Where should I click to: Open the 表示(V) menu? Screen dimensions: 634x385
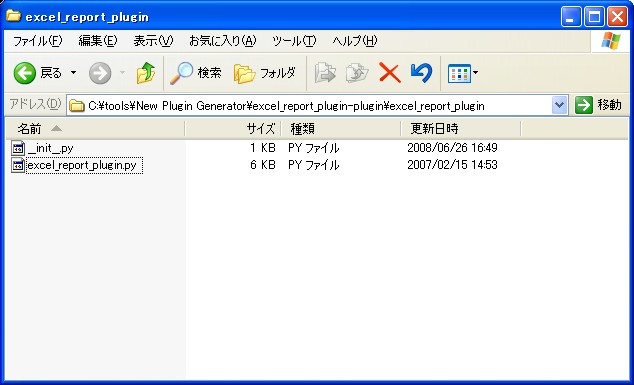point(153,41)
